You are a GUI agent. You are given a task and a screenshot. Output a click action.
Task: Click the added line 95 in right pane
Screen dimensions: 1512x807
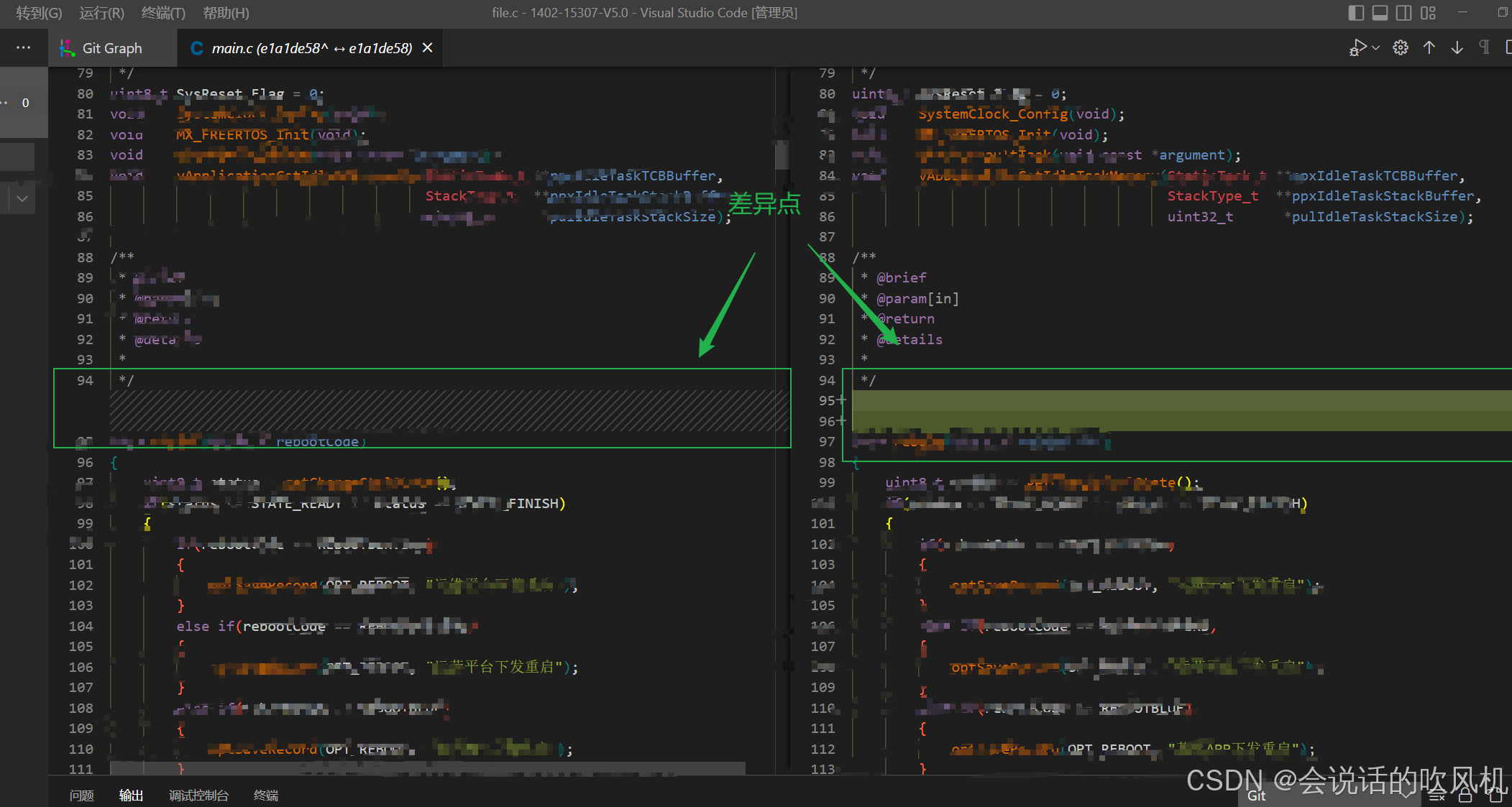(1182, 400)
